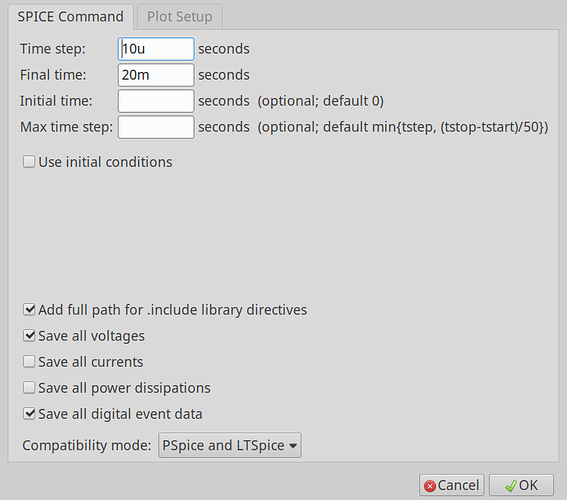Open the Compatibility mode dropdown
The width and height of the screenshot is (567, 500).
(230, 445)
